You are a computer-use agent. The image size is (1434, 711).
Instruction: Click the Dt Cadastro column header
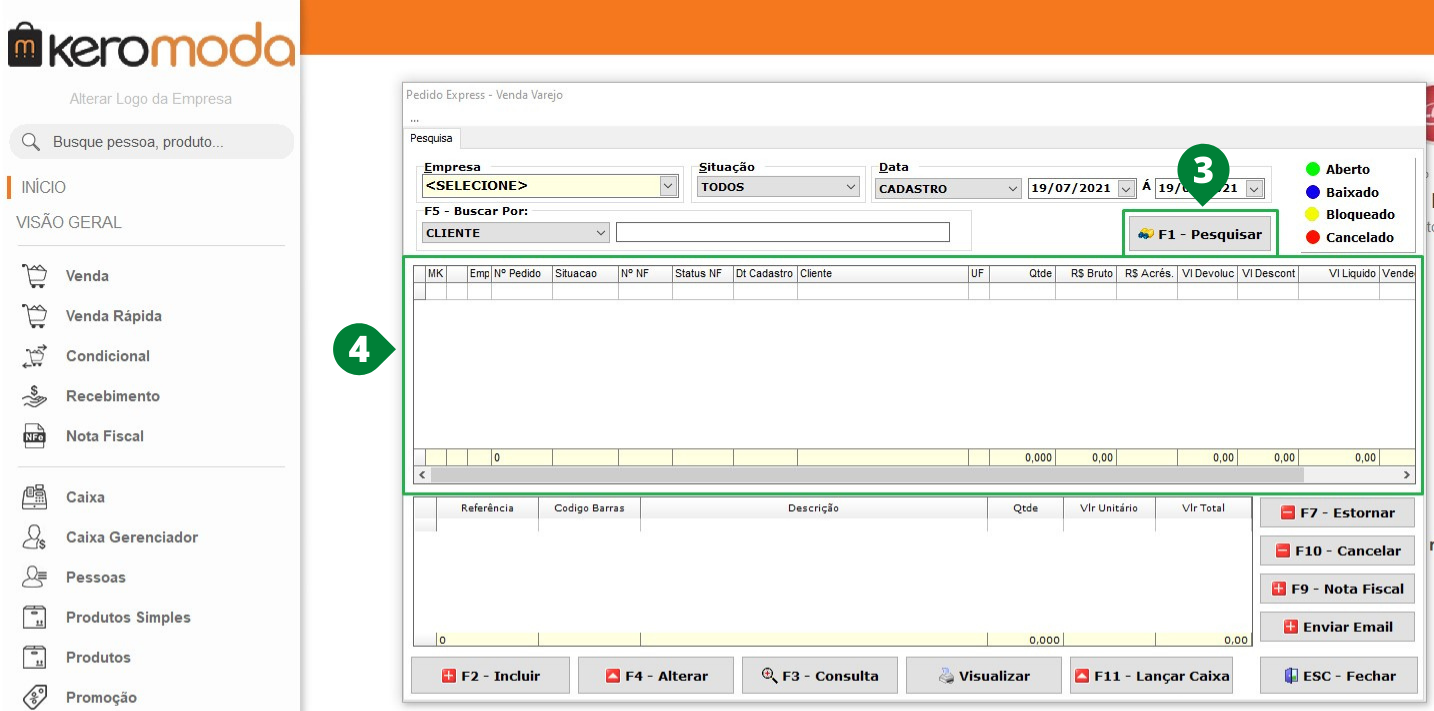pos(765,273)
